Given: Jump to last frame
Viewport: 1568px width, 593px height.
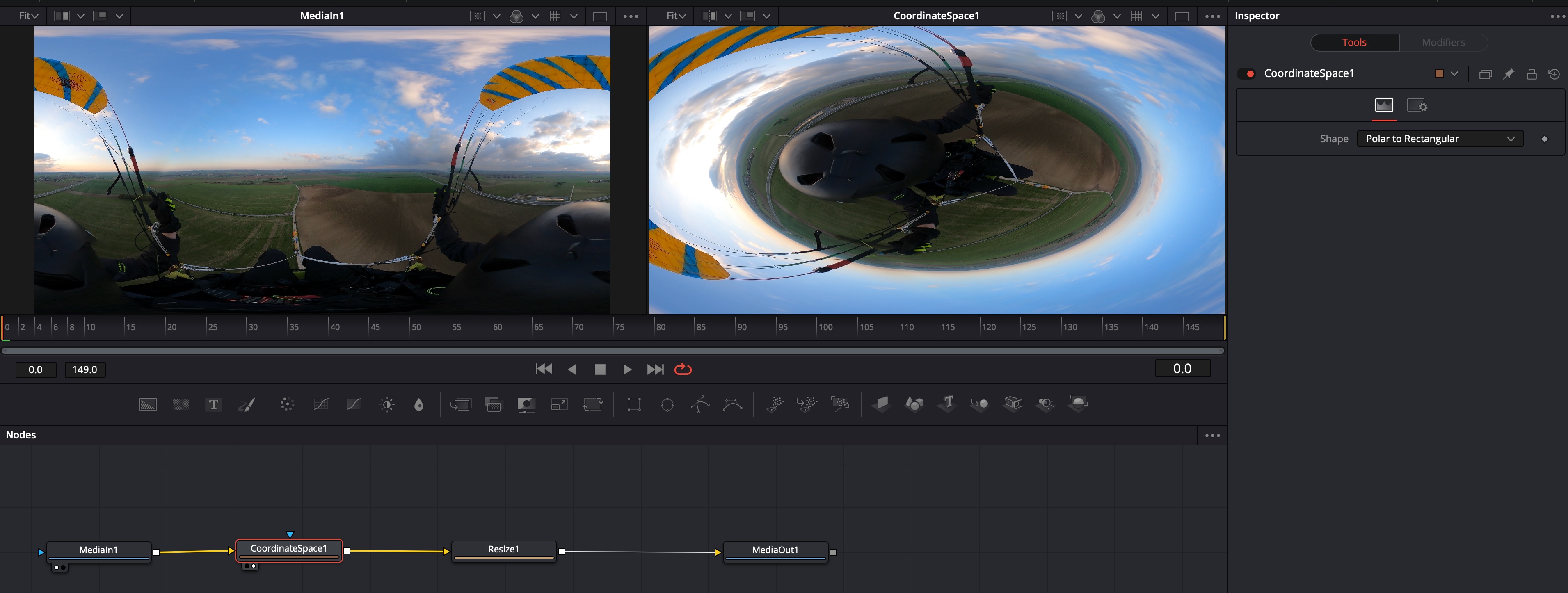Looking at the screenshot, I should (655, 369).
